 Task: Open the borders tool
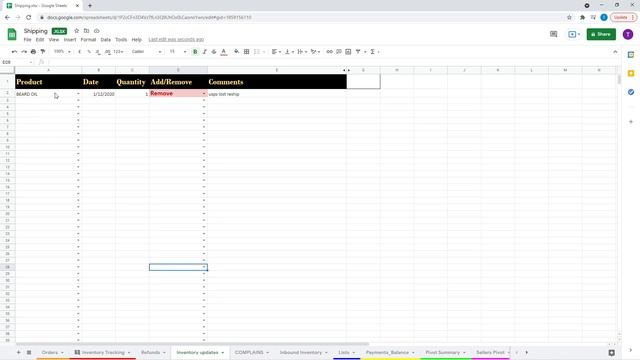(247, 52)
